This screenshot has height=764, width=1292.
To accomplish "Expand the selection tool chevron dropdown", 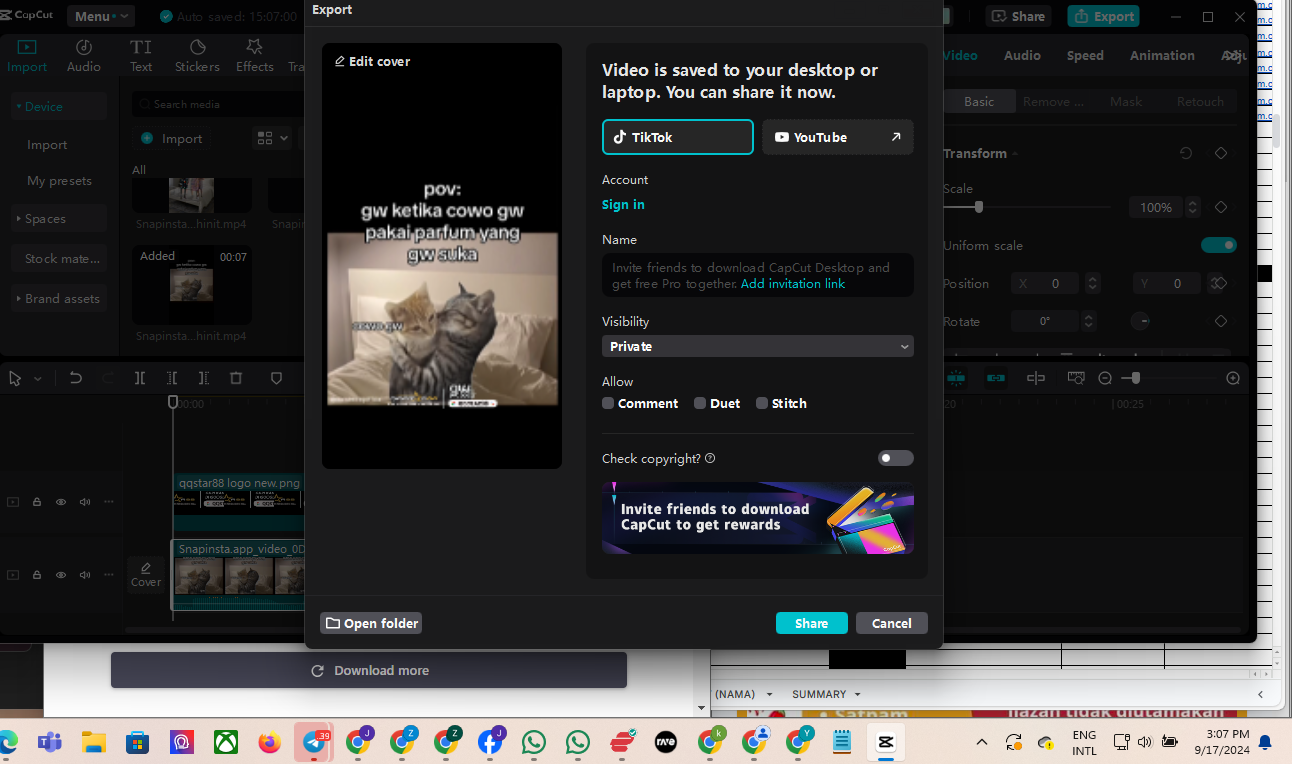I will (38, 379).
